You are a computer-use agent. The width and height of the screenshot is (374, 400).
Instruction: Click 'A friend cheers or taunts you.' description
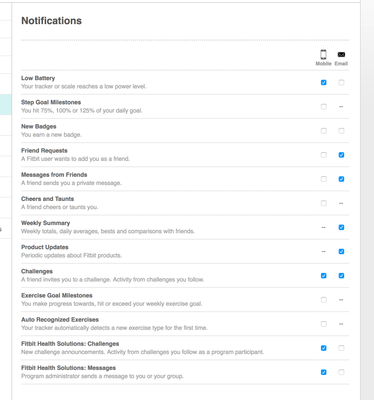click(x=60, y=207)
